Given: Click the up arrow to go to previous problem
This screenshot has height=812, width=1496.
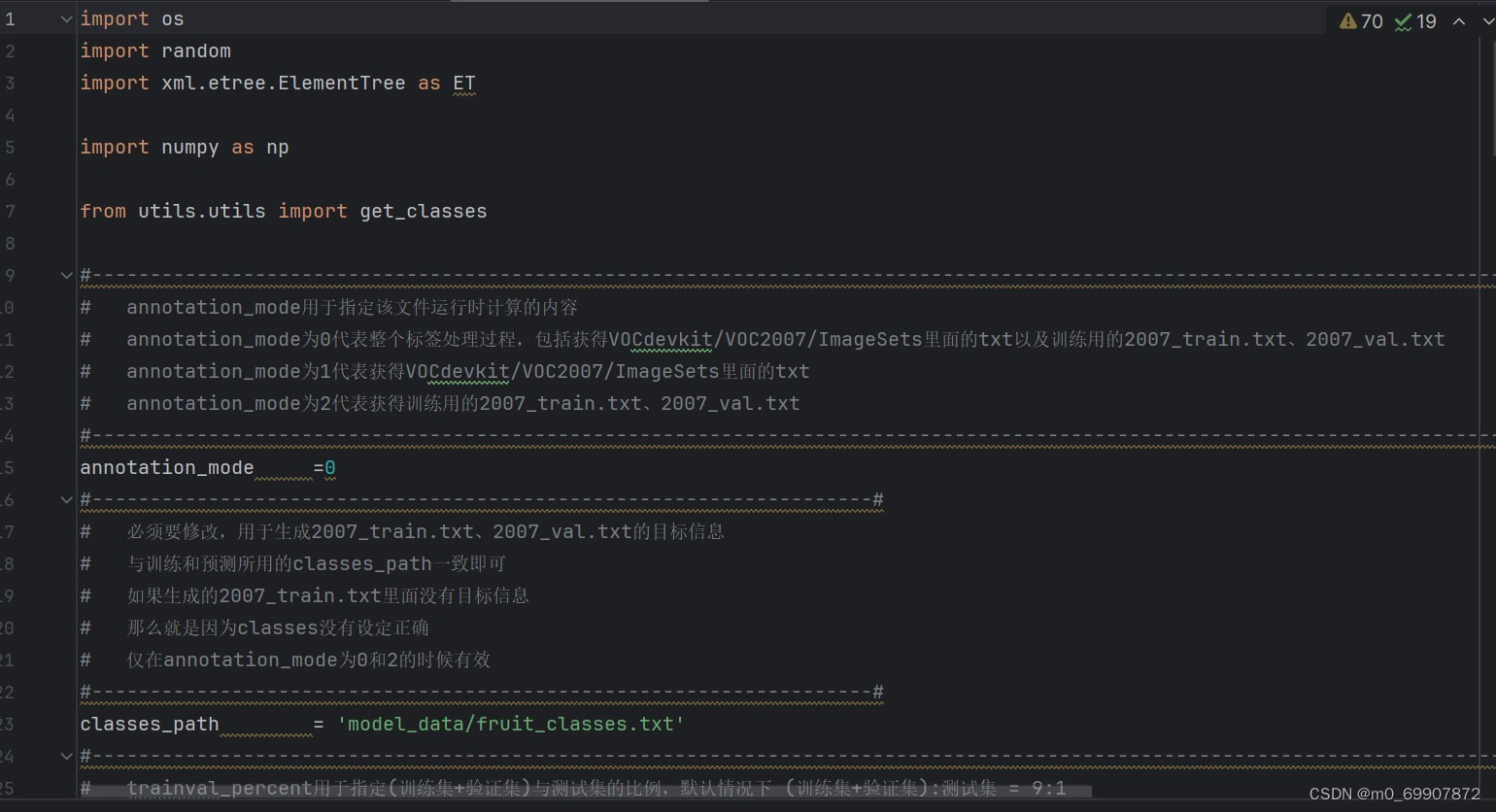Looking at the screenshot, I should click(x=1458, y=20).
